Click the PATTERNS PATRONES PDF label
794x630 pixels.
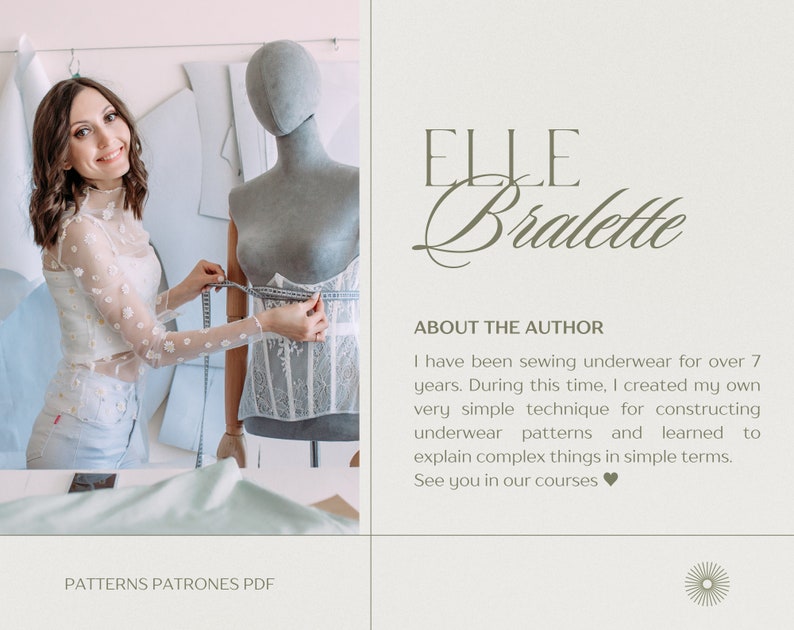[169, 584]
